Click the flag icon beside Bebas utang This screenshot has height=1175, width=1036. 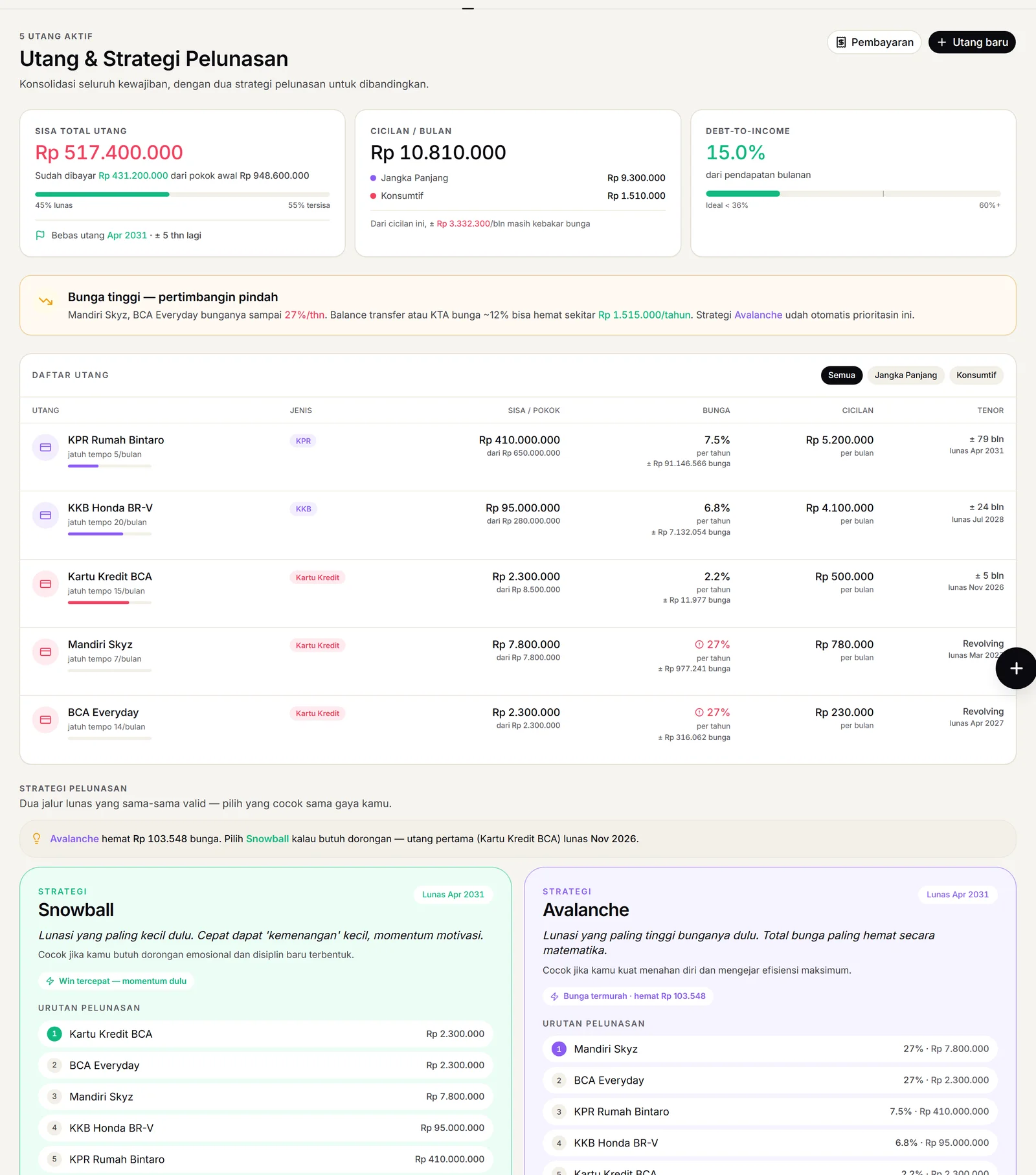[x=40, y=235]
